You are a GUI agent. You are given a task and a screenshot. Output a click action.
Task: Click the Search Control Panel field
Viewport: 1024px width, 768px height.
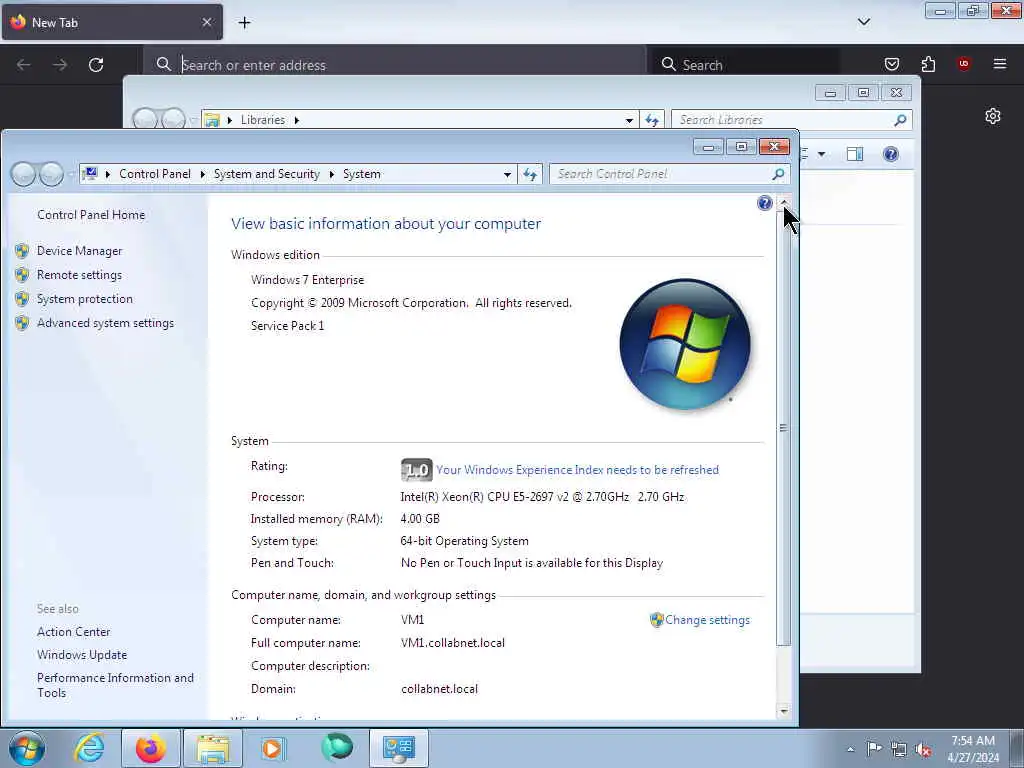tap(660, 174)
